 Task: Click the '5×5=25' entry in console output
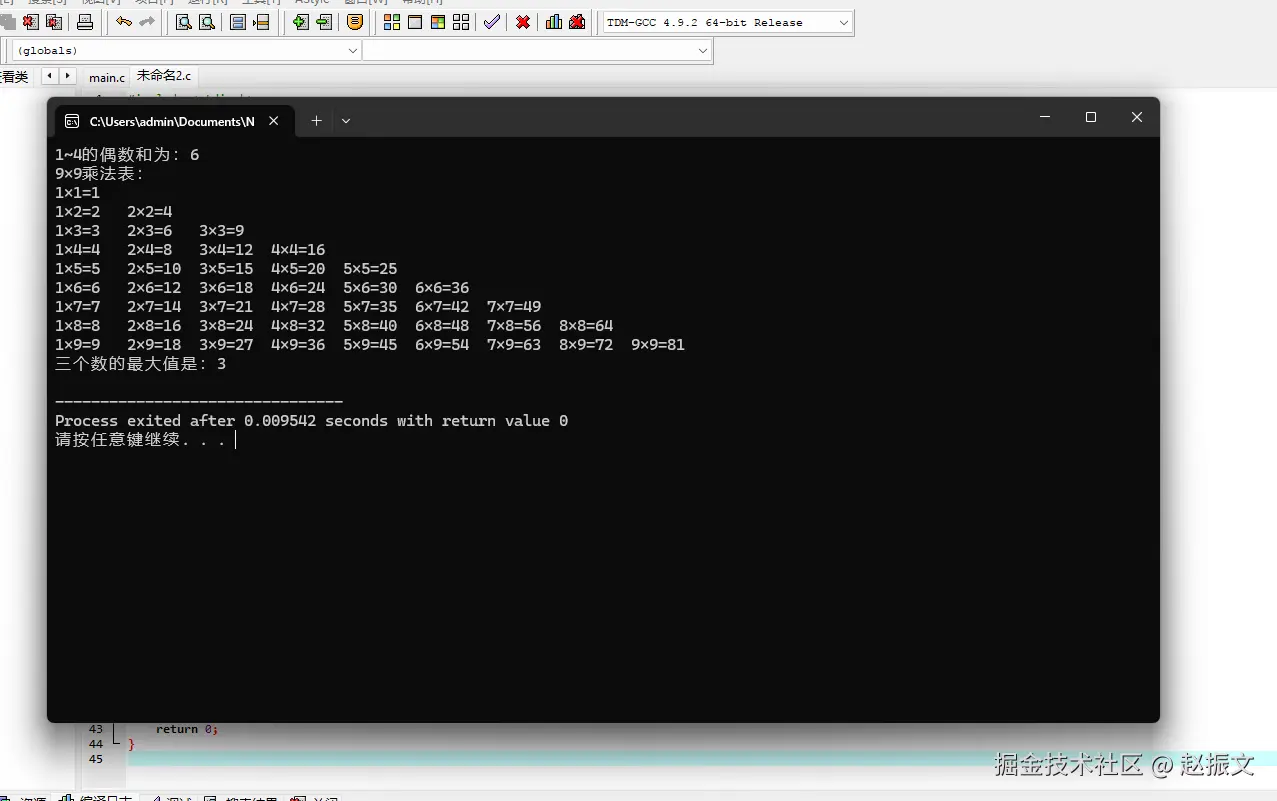[370, 269]
